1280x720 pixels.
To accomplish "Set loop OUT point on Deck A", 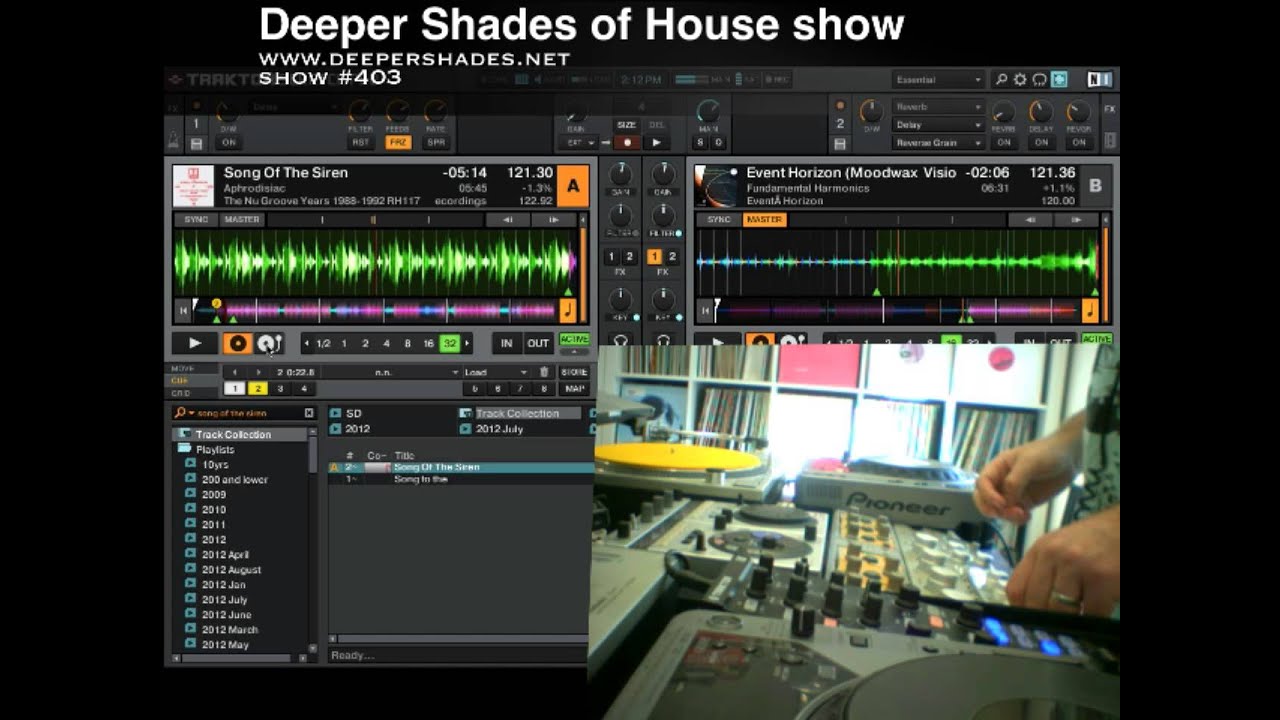I will point(538,343).
